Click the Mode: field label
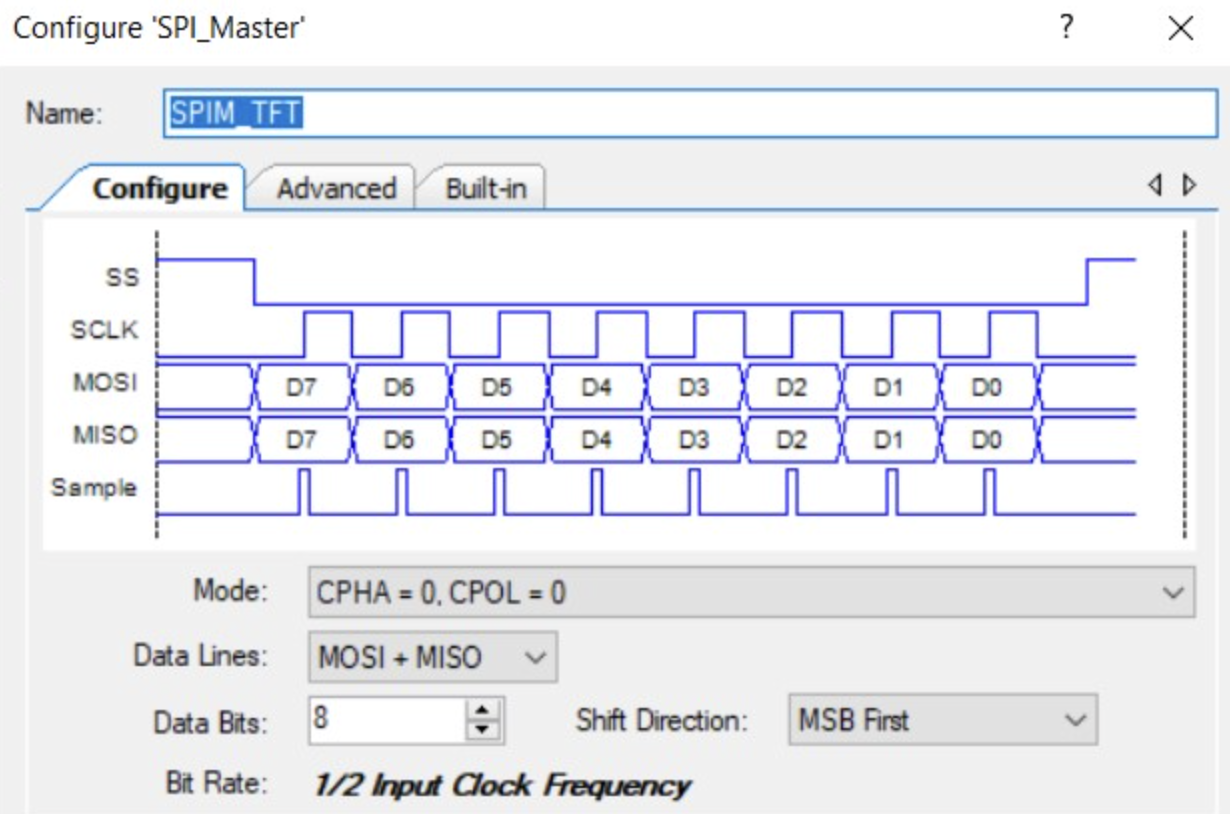This screenshot has width=1230, height=814. pyautogui.click(x=231, y=591)
